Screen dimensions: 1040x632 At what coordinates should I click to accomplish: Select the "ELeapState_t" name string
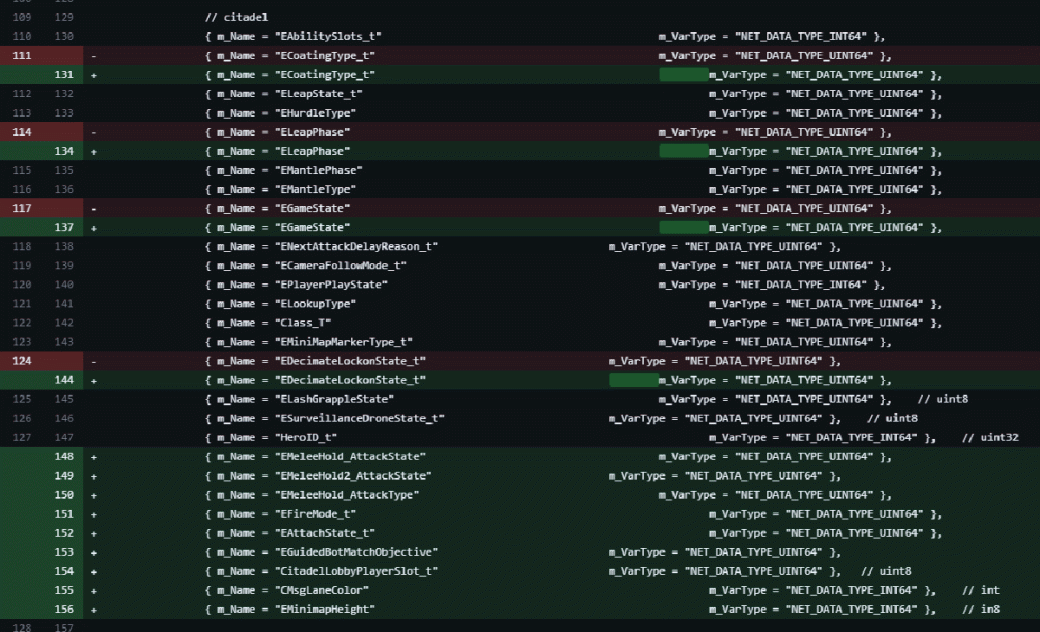pyautogui.click(x=318, y=94)
